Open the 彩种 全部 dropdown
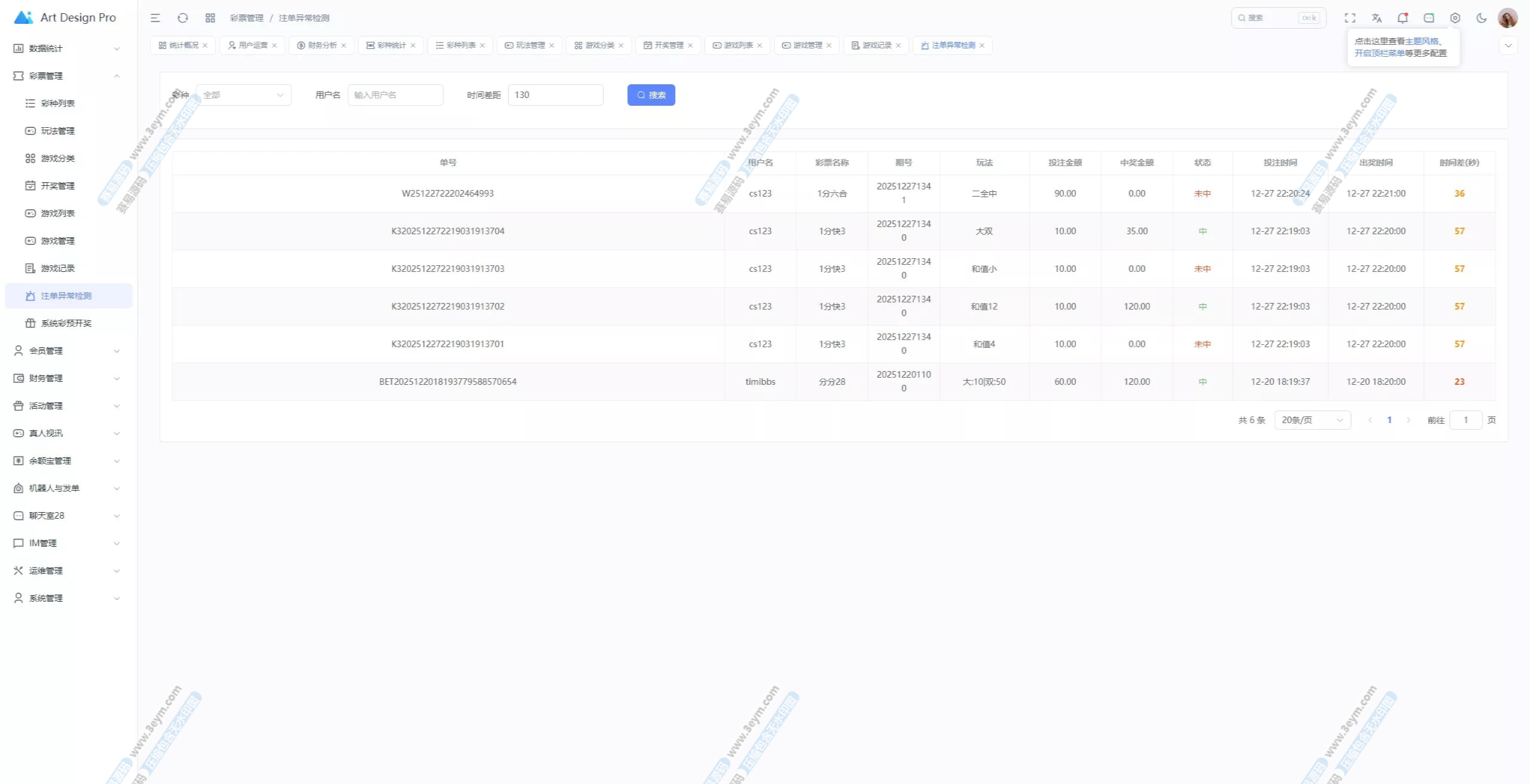The width and height of the screenshot is (1530, 784). coord(243,95)
